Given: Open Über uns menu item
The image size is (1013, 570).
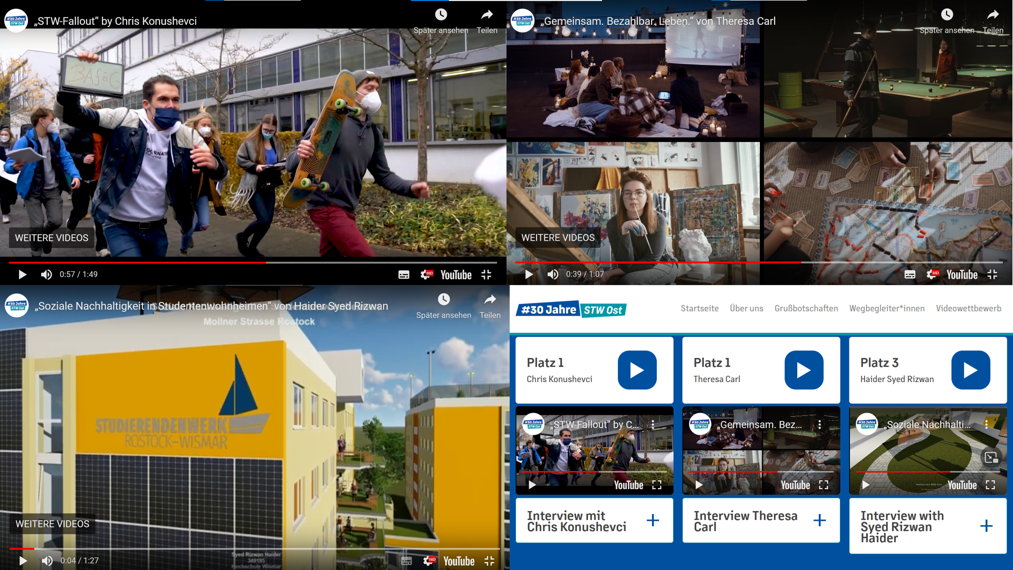Looking at the screenshot, I should 746,308.
